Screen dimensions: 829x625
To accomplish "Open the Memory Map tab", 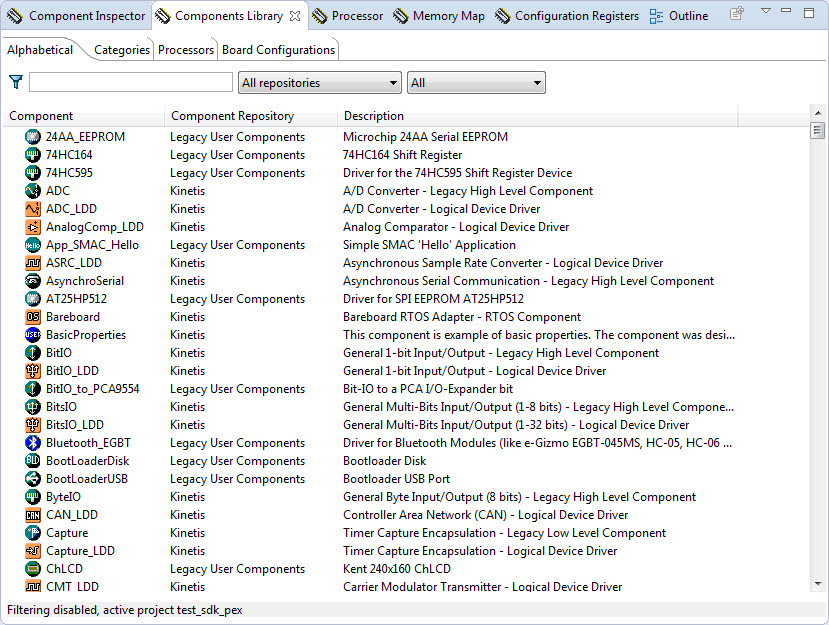I will point(439,16).
